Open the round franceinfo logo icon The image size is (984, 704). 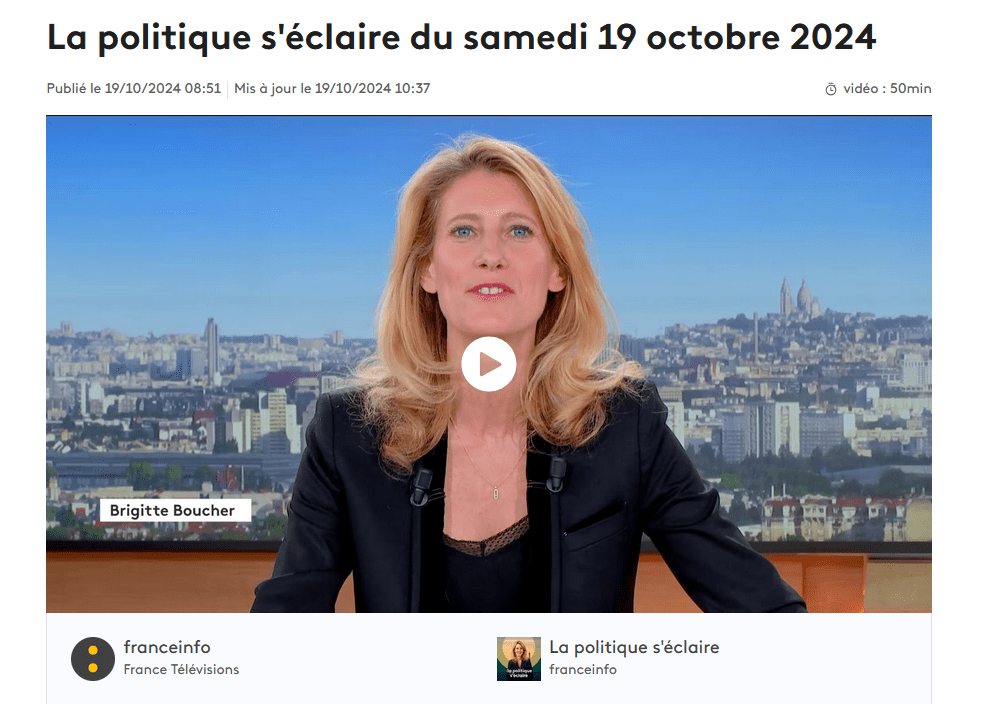click(93, 659)
